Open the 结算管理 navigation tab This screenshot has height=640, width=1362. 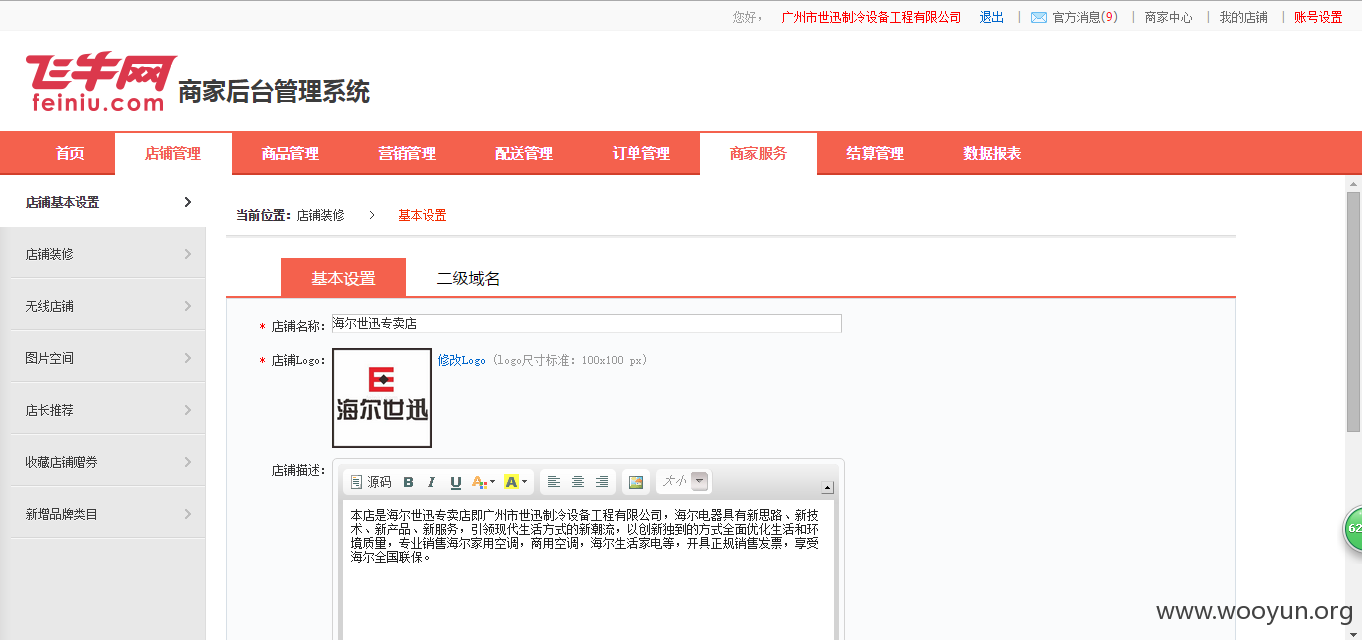[875, 153]
